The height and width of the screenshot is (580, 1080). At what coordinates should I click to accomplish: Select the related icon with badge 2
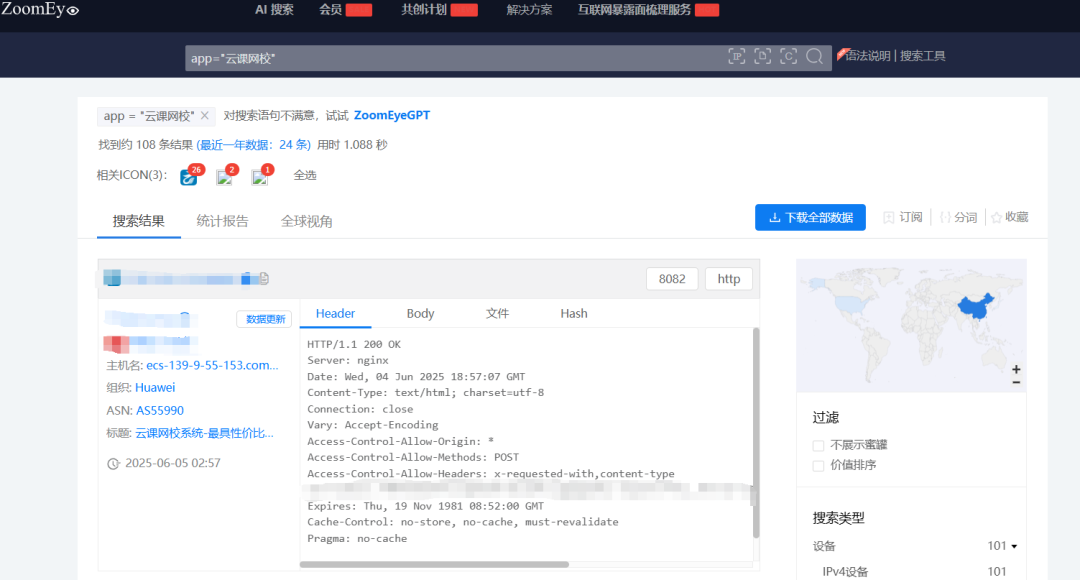tap(224, 177)
